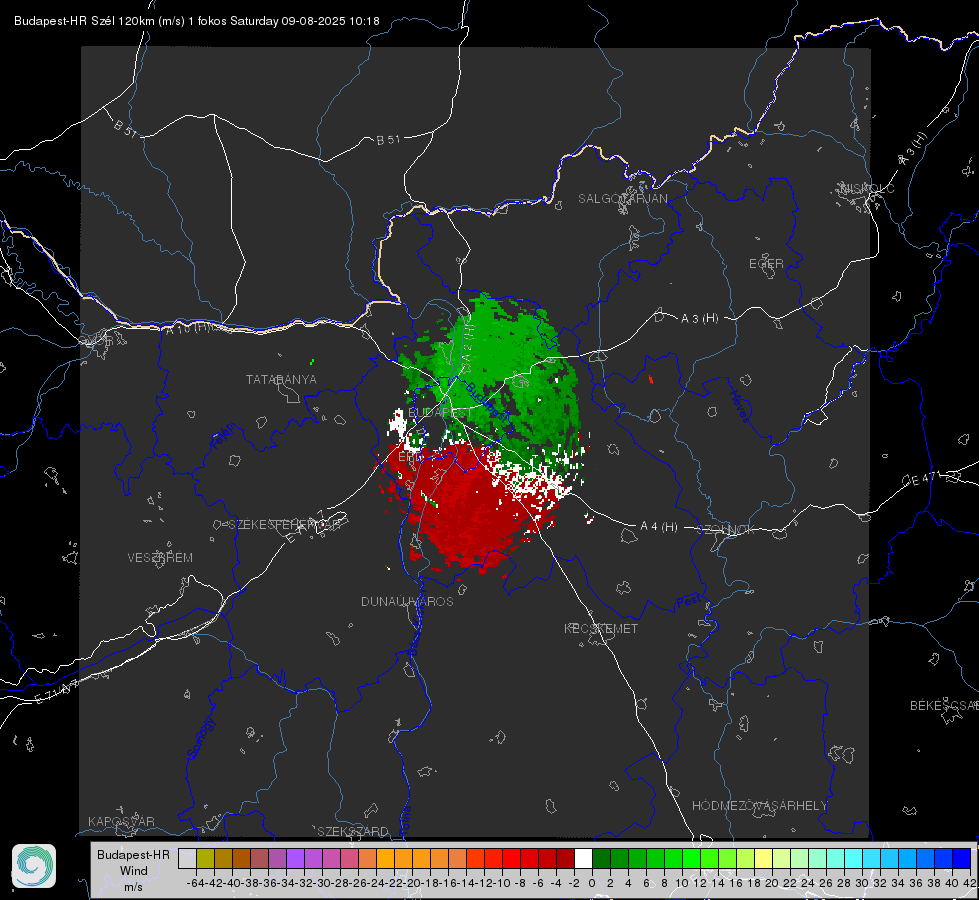
Task: Select the BUDAPEST city label on map
Action: 440,413
